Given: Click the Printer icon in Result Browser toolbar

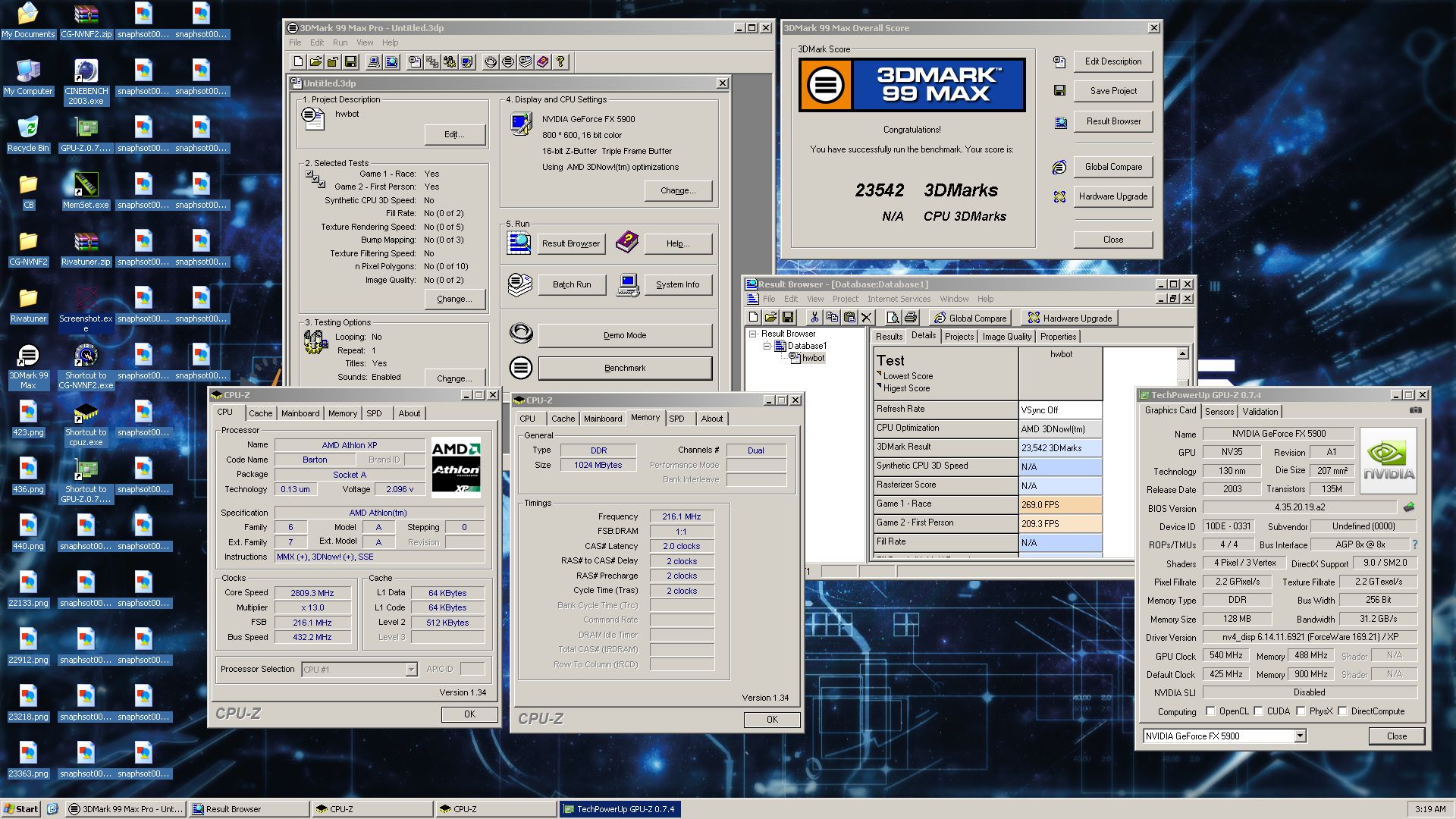Looking at the screenshot, I should pyautogui.click(x=911, y=318).
